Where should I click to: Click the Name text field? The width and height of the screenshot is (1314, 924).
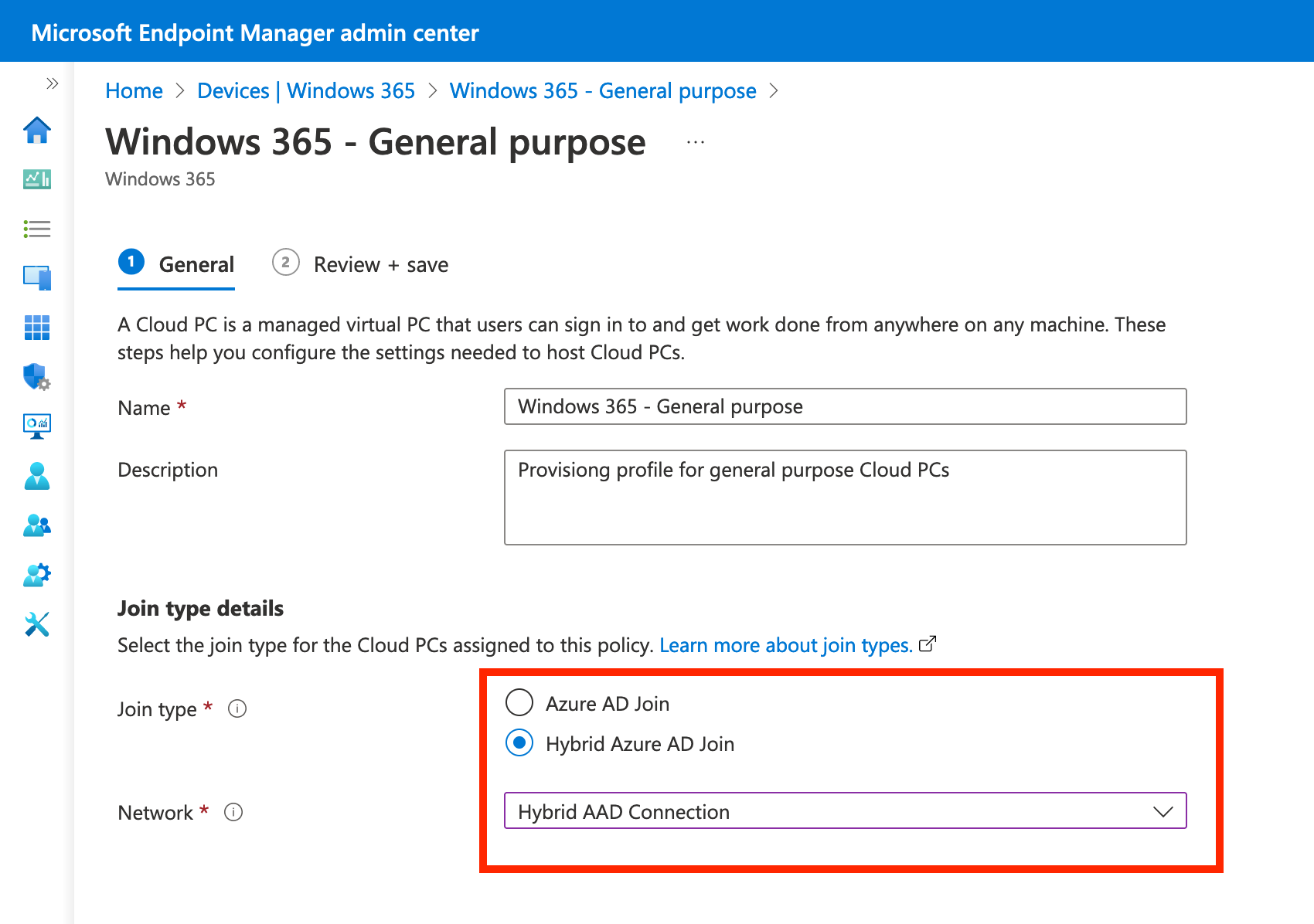coord(845,406)
